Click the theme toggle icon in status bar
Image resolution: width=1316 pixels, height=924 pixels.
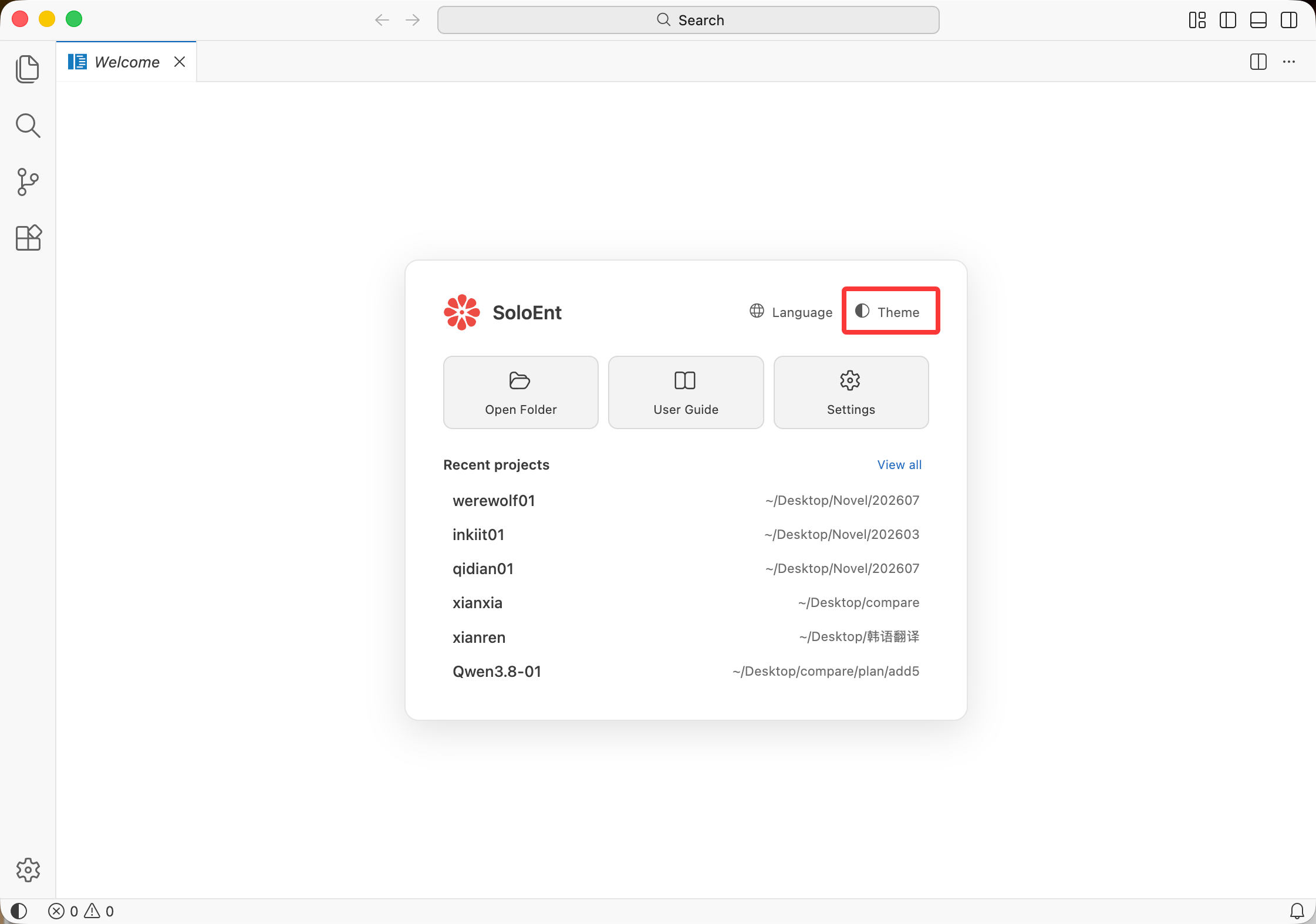[19, 911]
